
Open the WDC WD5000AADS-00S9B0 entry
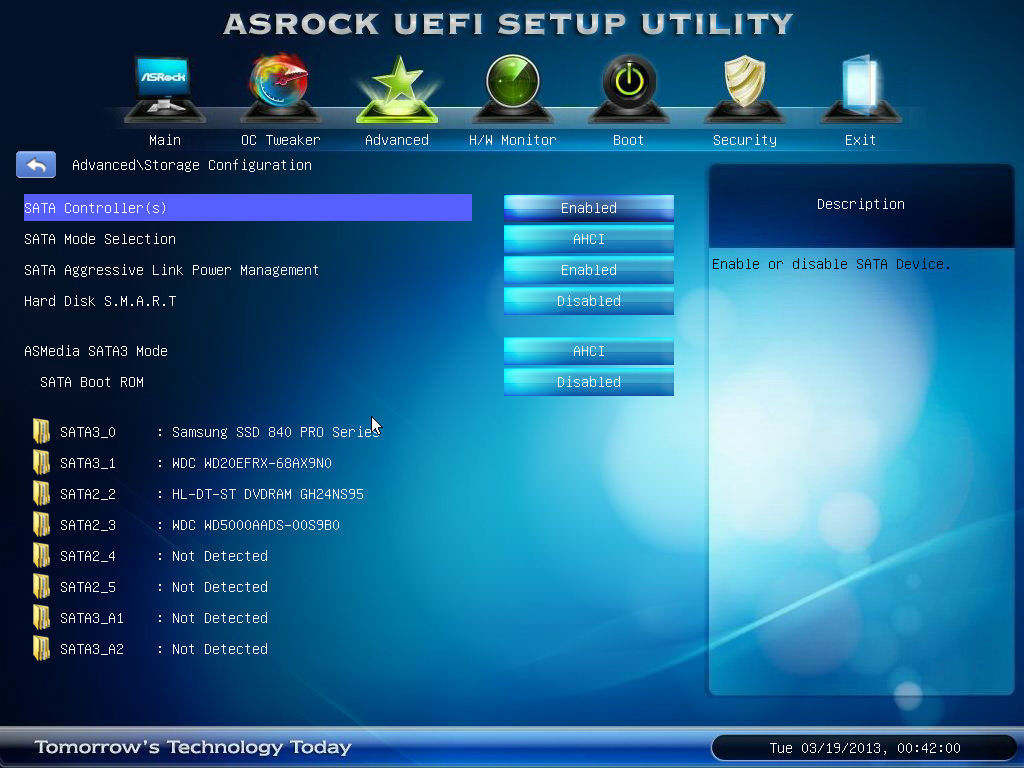click(x=255, y=525)
